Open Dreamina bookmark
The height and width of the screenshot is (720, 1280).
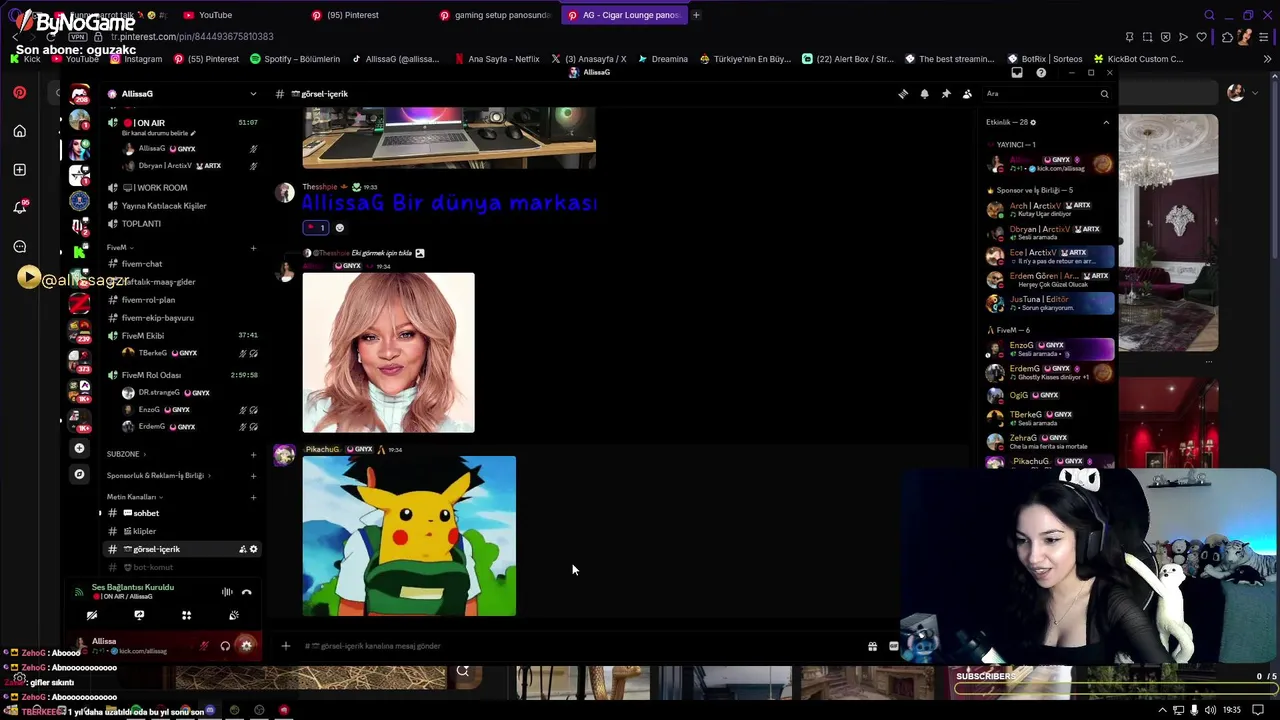point(663,59)
